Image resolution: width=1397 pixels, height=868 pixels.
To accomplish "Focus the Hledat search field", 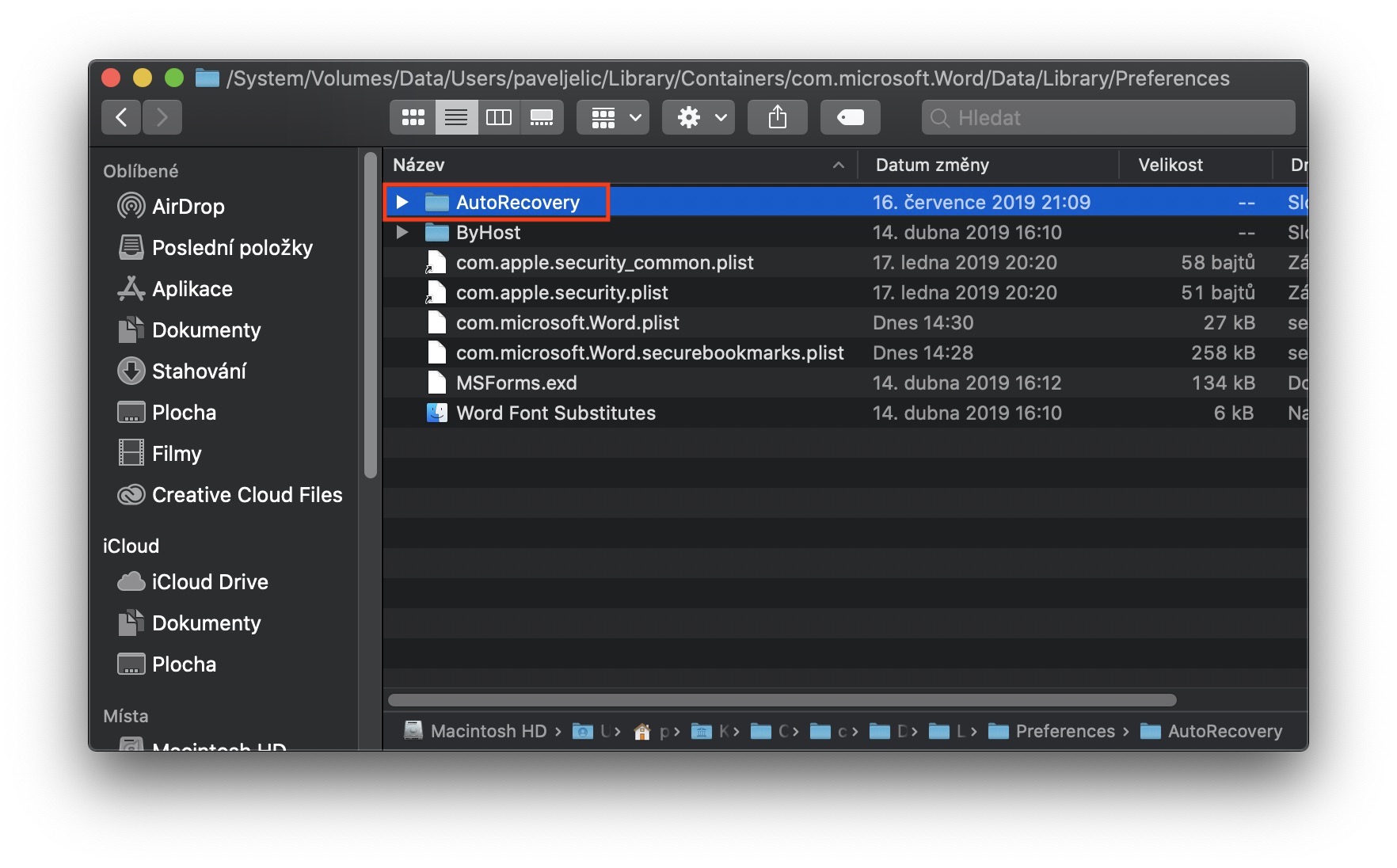I will click(x=1109, y=117).
